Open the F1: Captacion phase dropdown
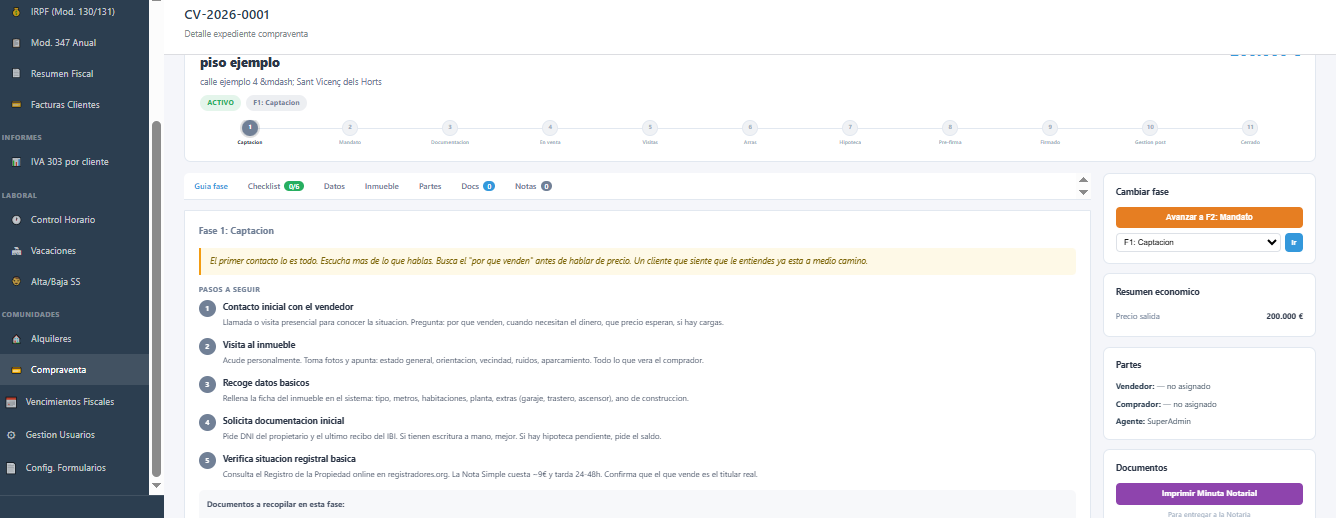 point(1198,242)
